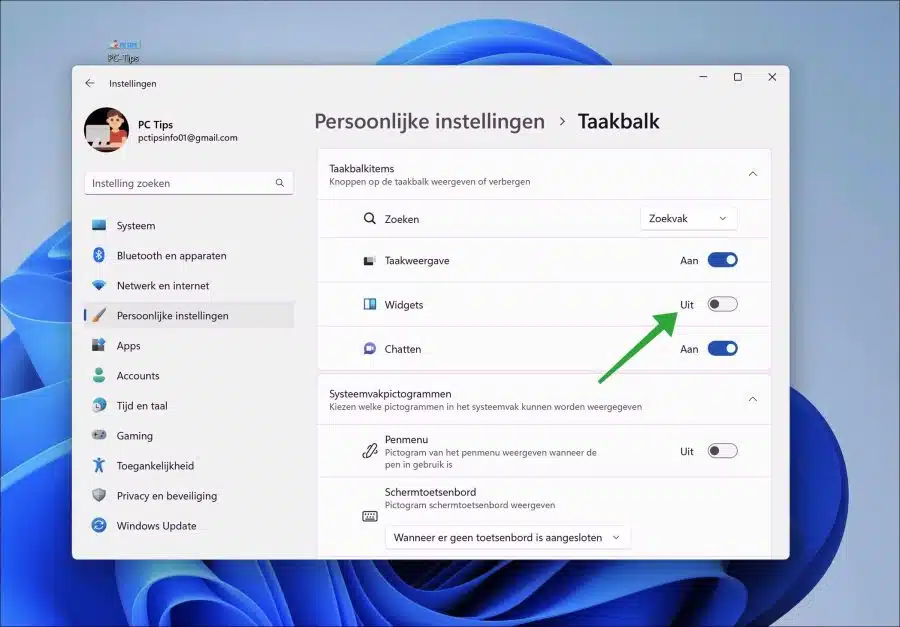Click the back arrow next to Instellingen
Screen dimensions: 900x627
90,83
